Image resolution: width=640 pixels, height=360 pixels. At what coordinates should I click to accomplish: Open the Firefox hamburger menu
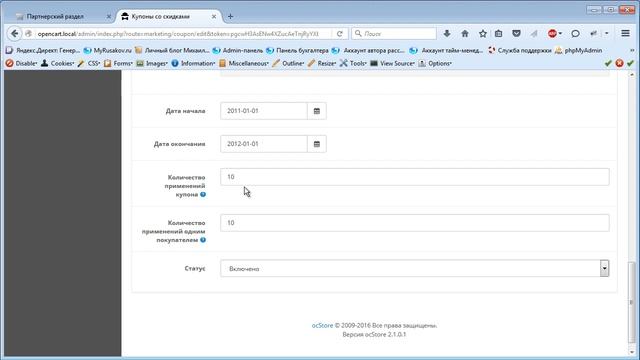[625, 33]
